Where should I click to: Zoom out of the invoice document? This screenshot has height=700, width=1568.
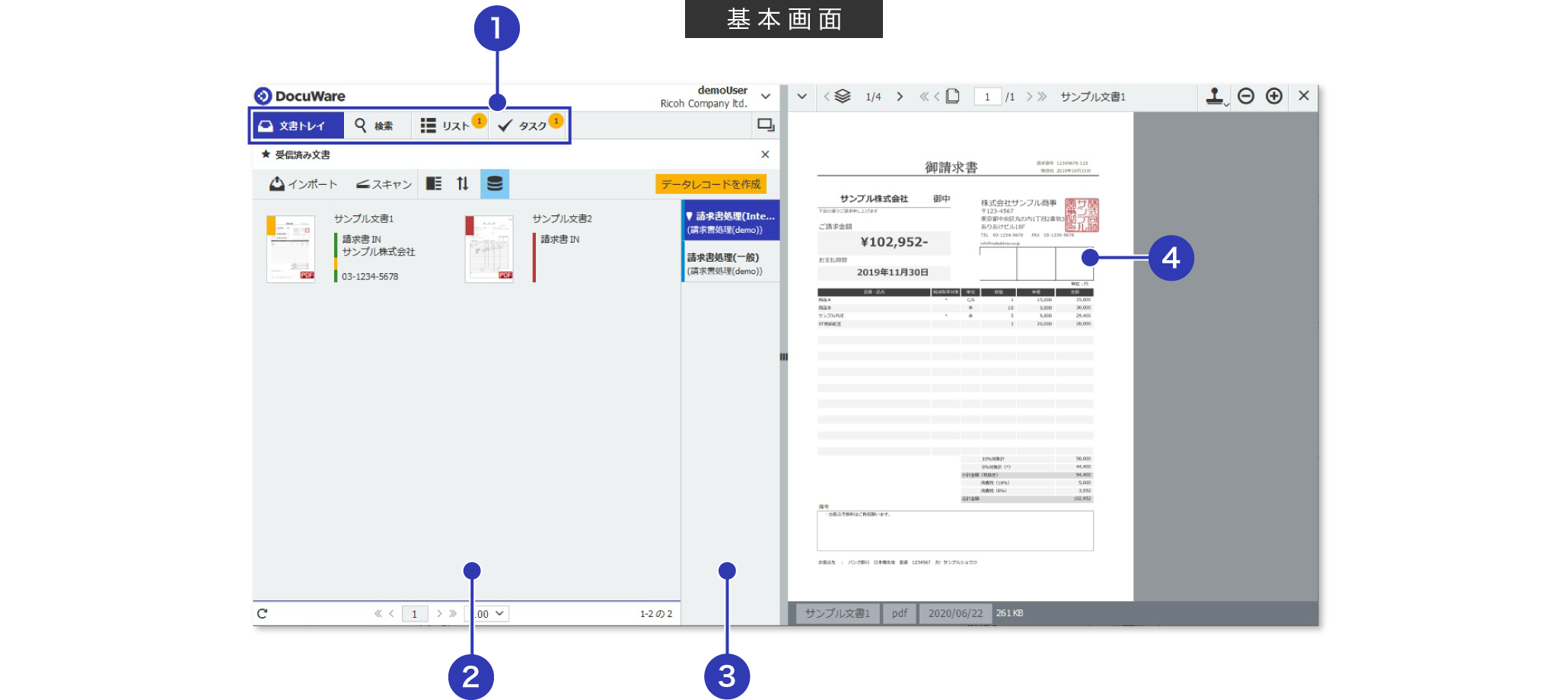1246,97
